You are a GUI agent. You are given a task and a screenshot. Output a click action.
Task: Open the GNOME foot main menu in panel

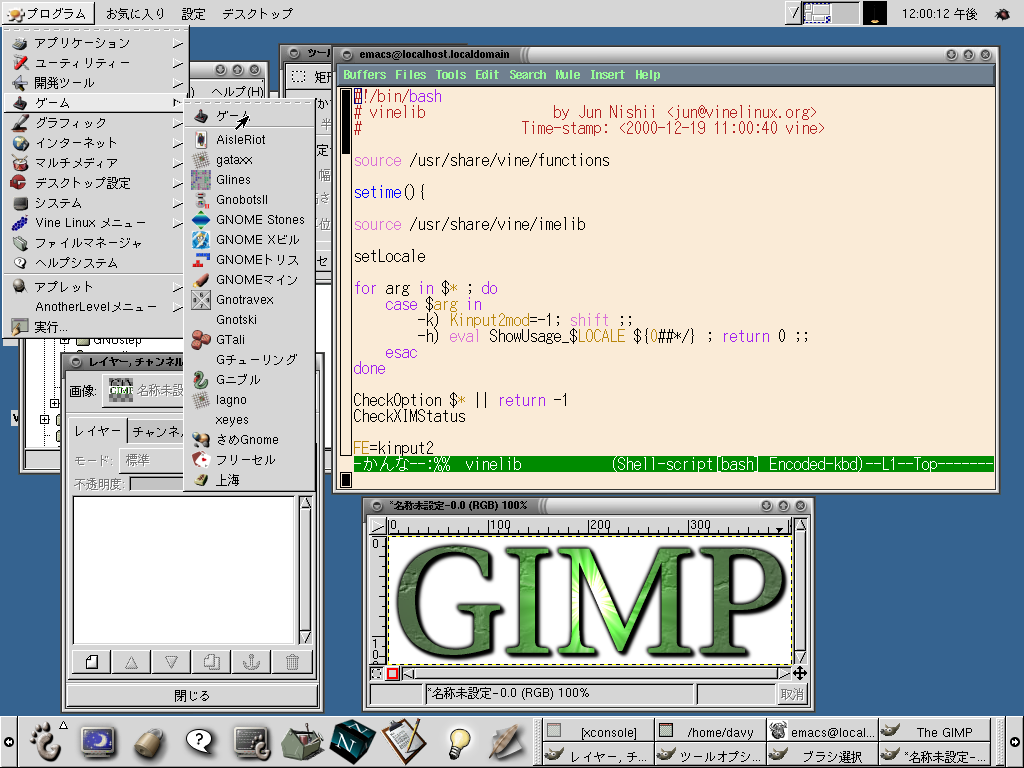46,741
